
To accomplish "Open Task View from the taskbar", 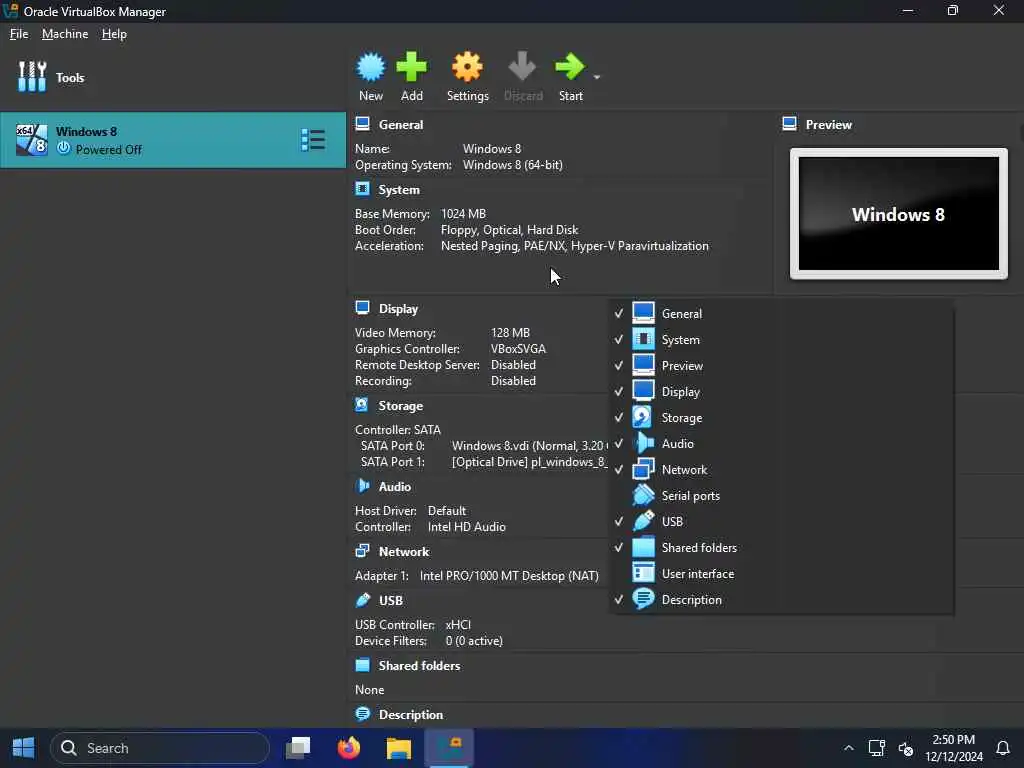I will point(298,748).
